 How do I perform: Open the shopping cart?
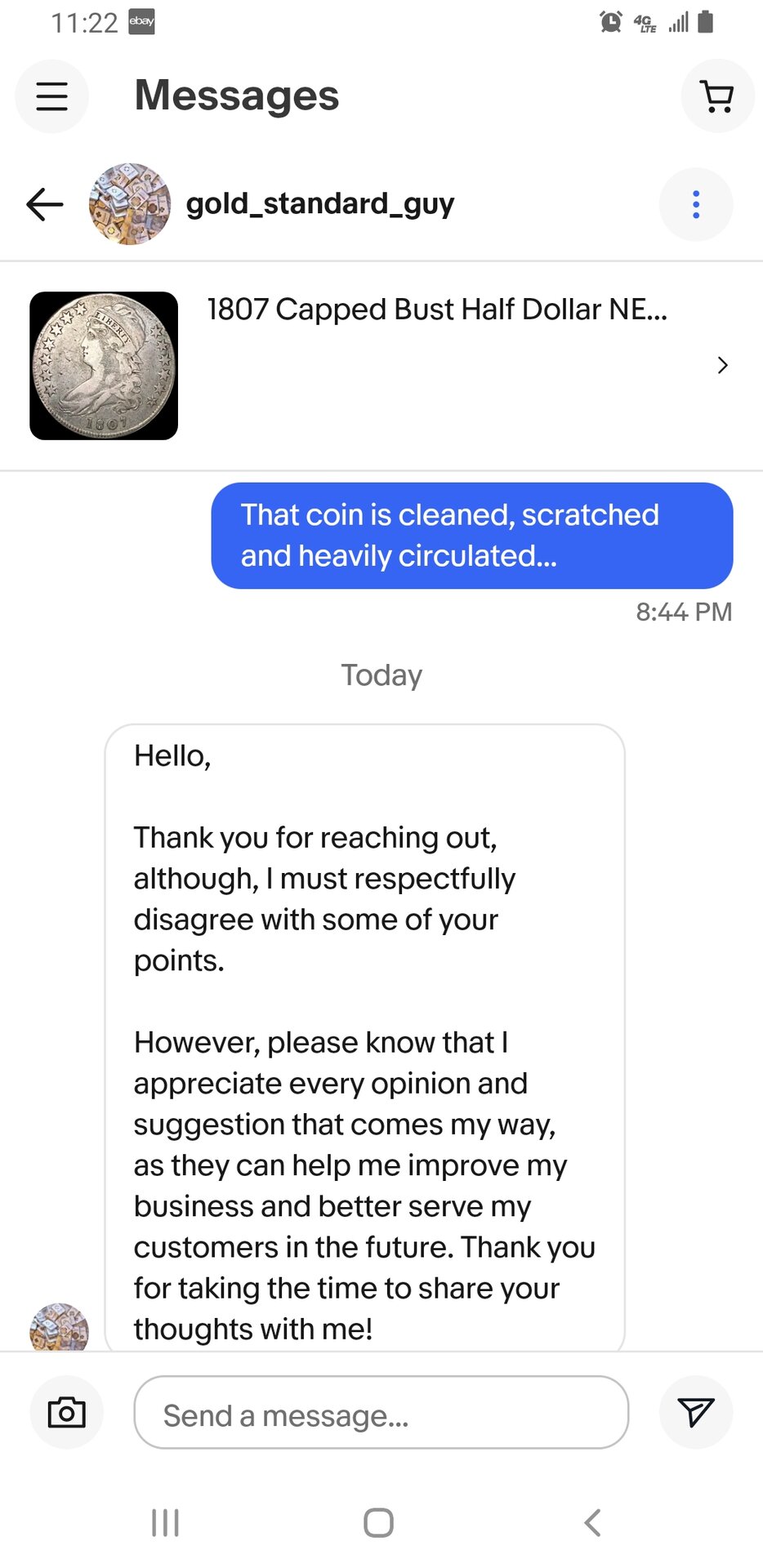717,96
